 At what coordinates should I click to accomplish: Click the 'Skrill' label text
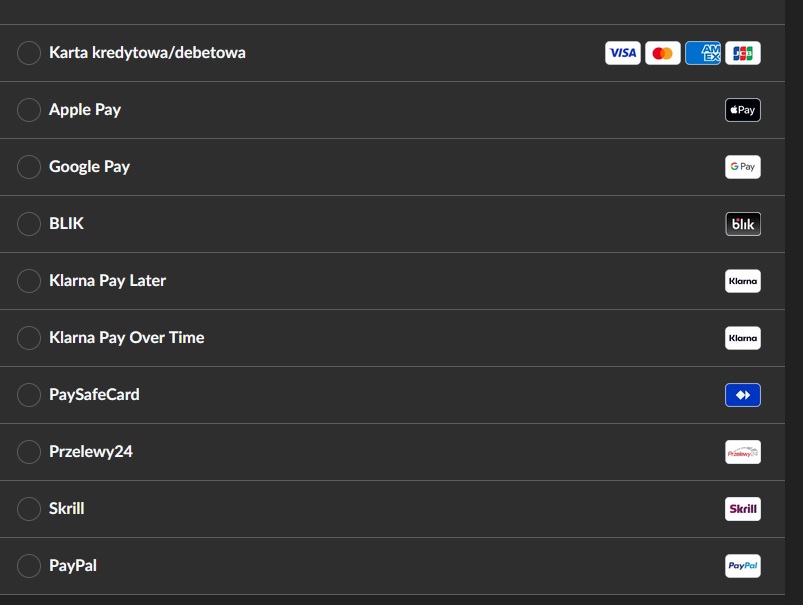[67, 509]
